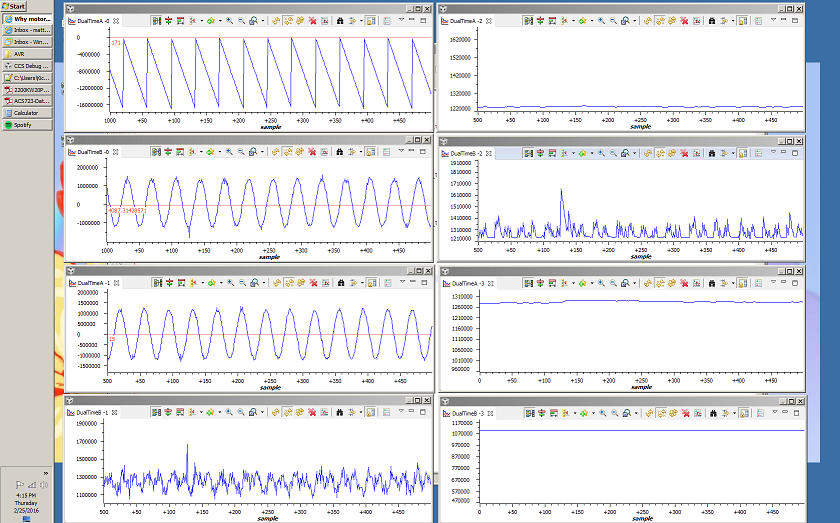
Task: Open zoom mode dropdown arrow in DualTimeB -3
Action: pos(636,414)
